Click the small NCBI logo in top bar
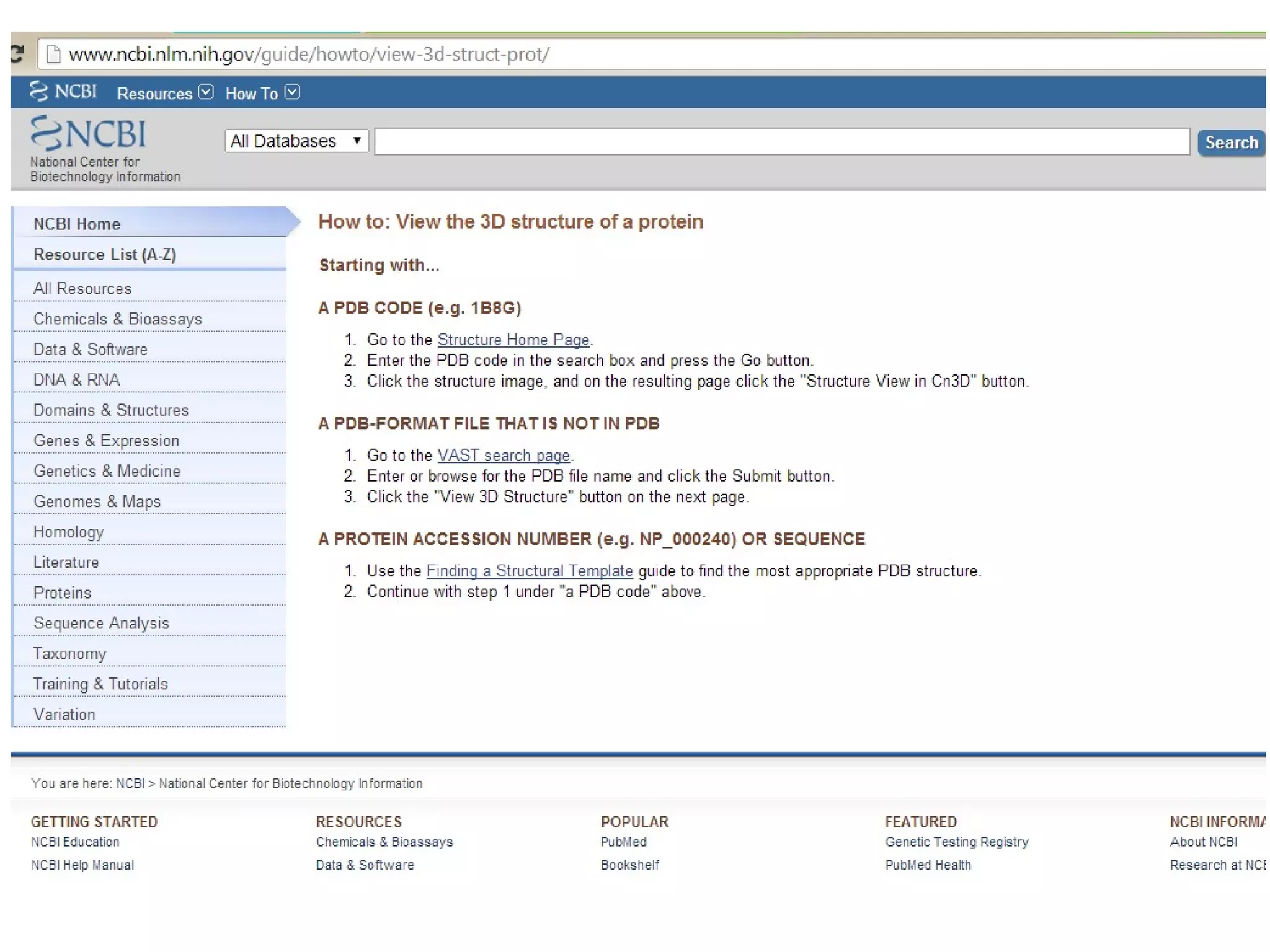 tap(63, 92)
